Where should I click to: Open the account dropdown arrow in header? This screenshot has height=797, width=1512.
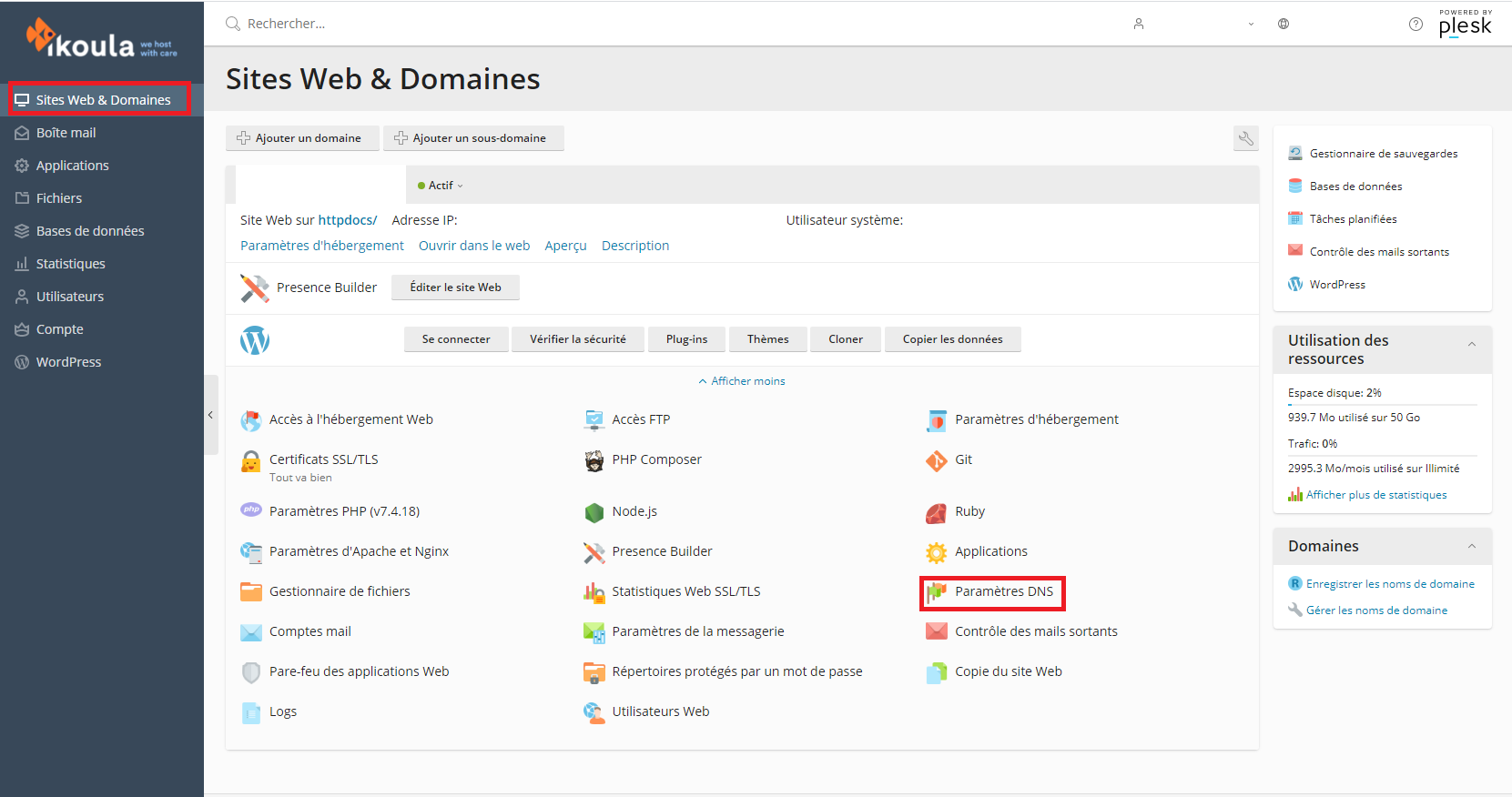pyautogui.click(x=1251, y=25)
